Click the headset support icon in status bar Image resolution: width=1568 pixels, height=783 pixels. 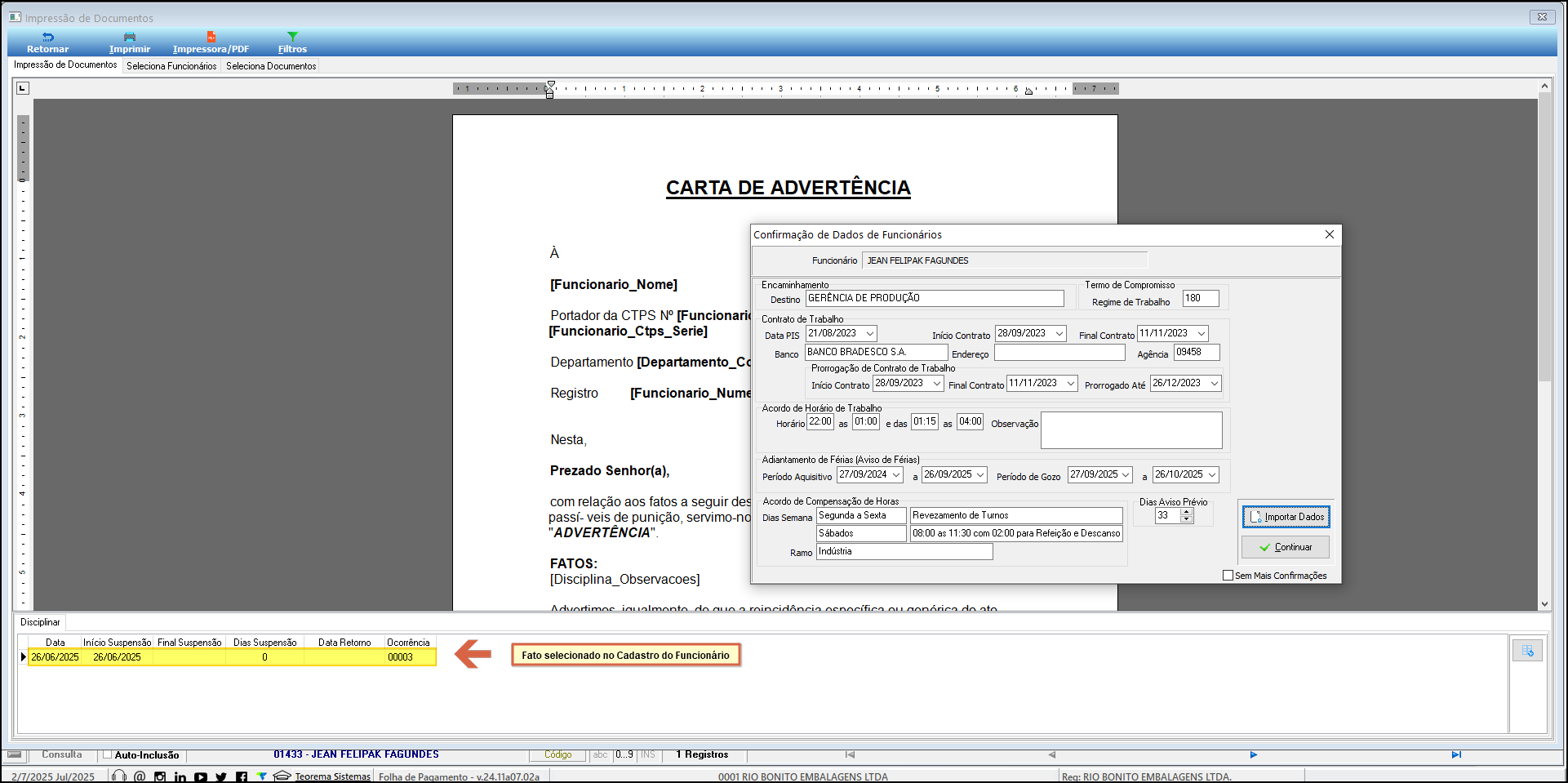click(x=119, y=776)
